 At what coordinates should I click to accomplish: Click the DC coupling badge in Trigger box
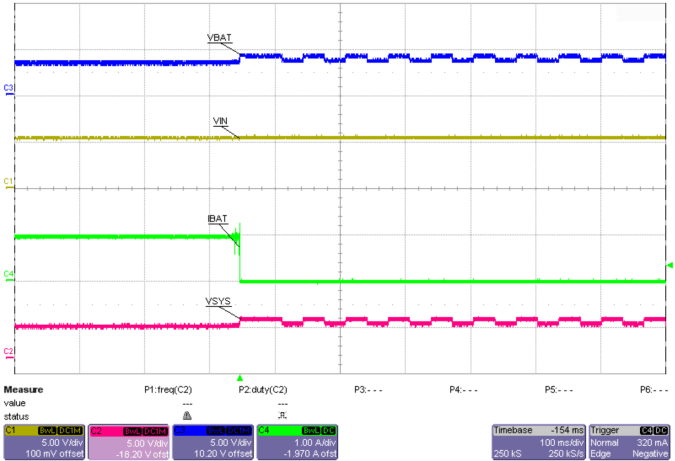661,431
